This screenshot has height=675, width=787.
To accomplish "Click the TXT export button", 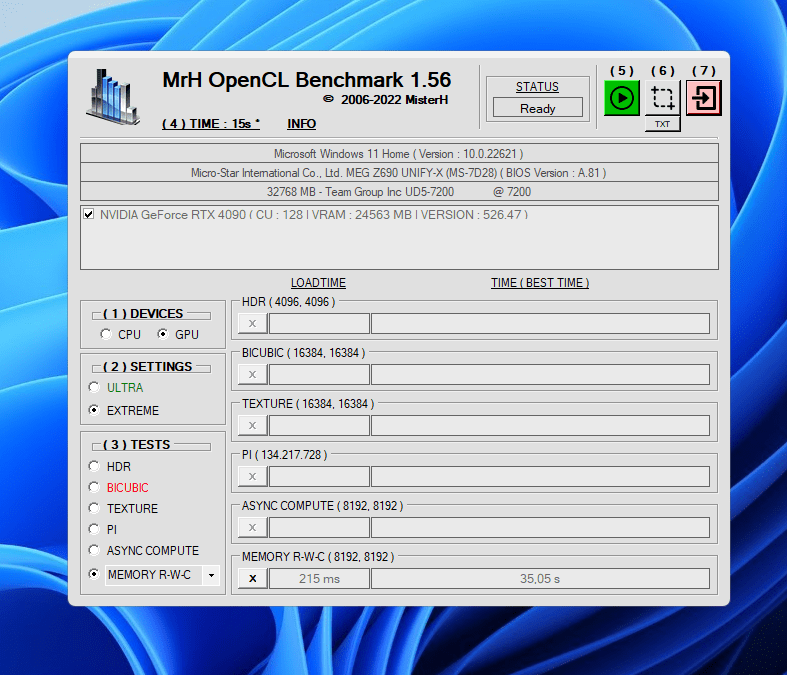I will click(663, 124).
